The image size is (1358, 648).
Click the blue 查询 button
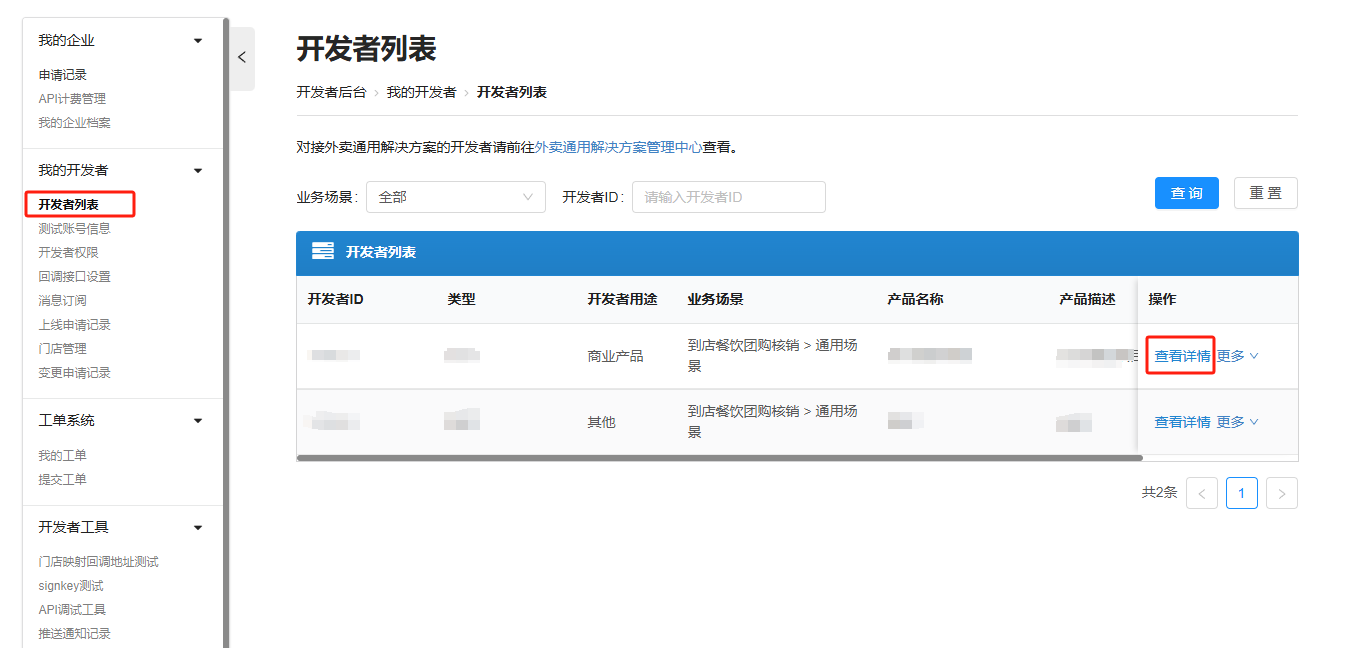pos(1186,193)
